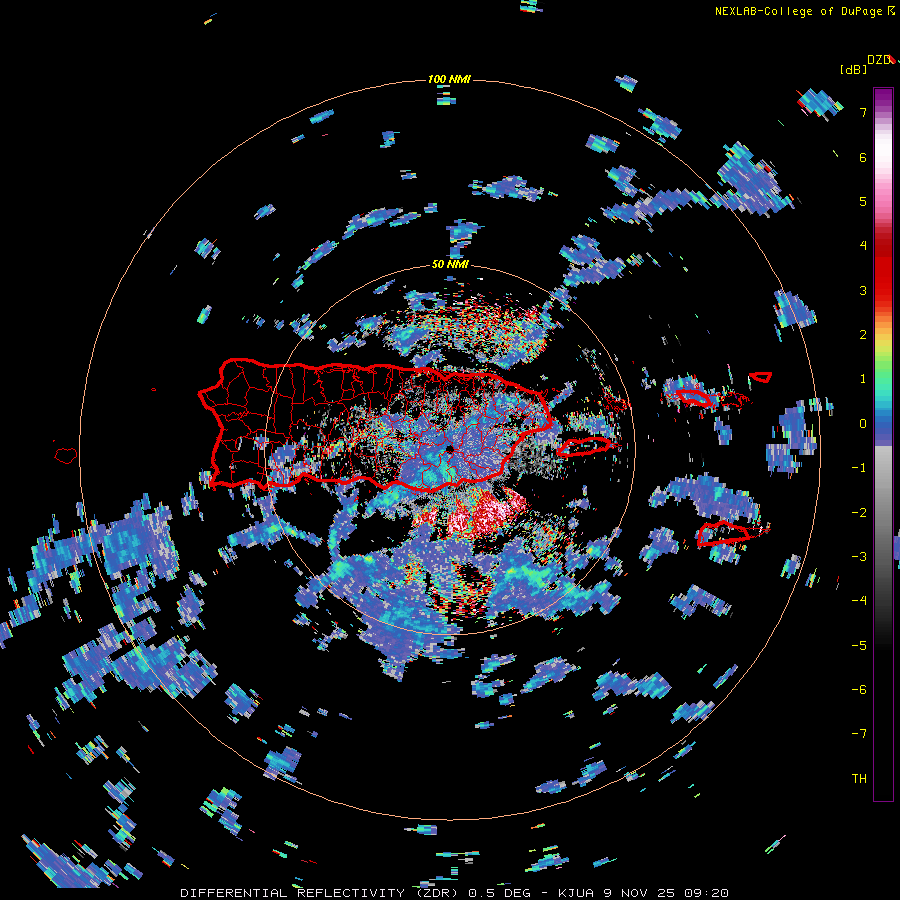Viewport: 900px width, 900px height.
Task: Click the Mona Island outline west of Puerto Rico
Action: pos(66,456)
